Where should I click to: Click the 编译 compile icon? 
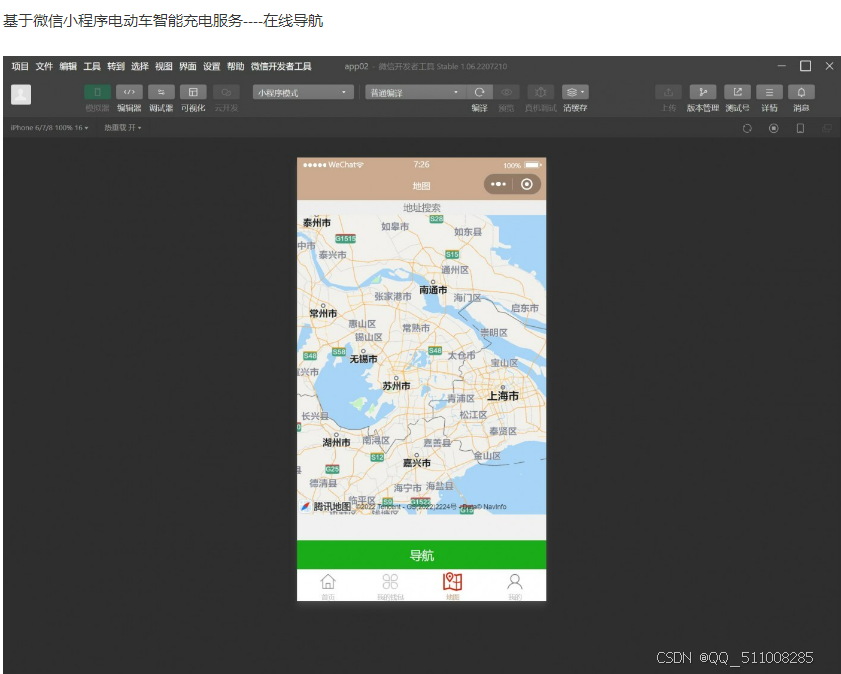477,91
